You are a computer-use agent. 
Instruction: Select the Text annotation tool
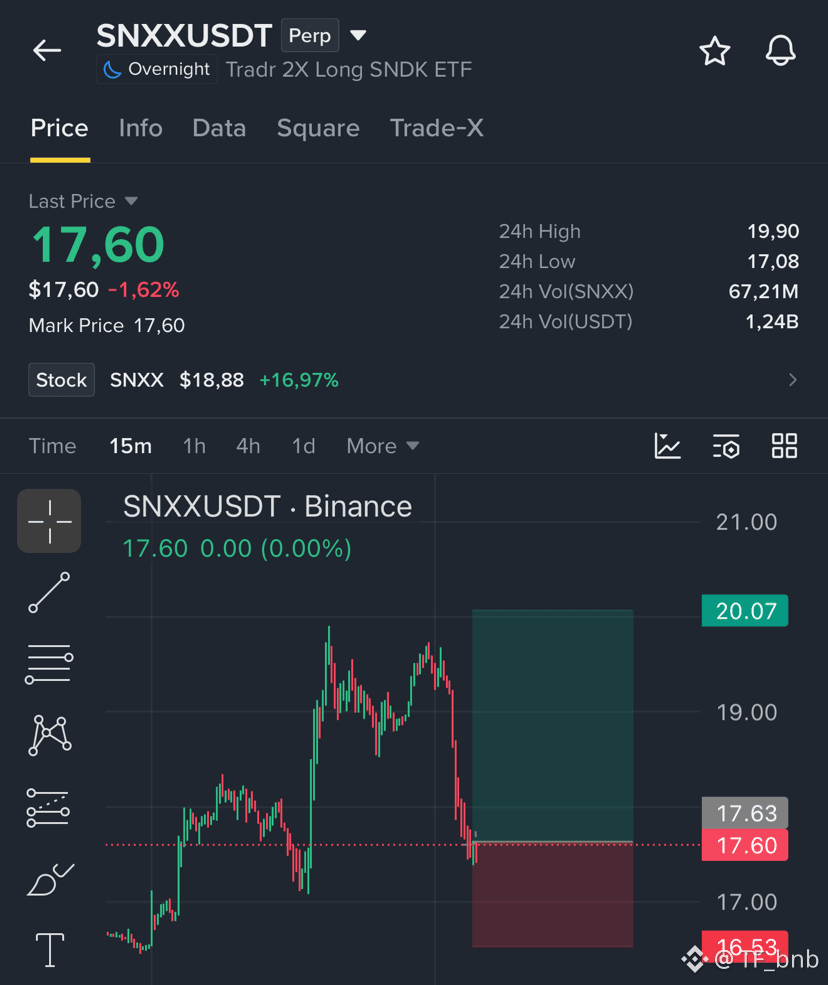pyautogui.click(x=50, y=950)
